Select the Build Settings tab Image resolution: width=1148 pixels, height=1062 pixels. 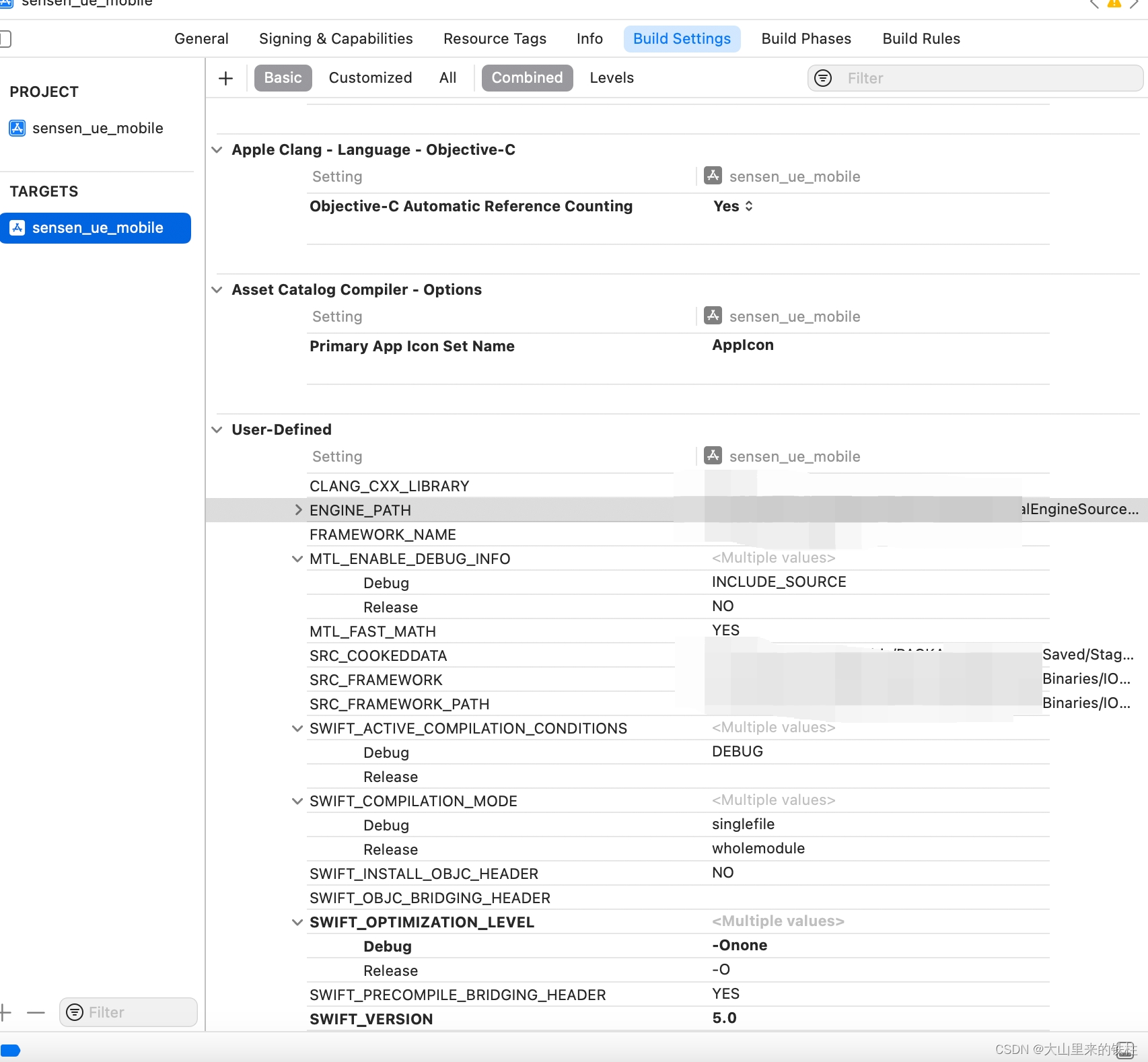(682, 39)
